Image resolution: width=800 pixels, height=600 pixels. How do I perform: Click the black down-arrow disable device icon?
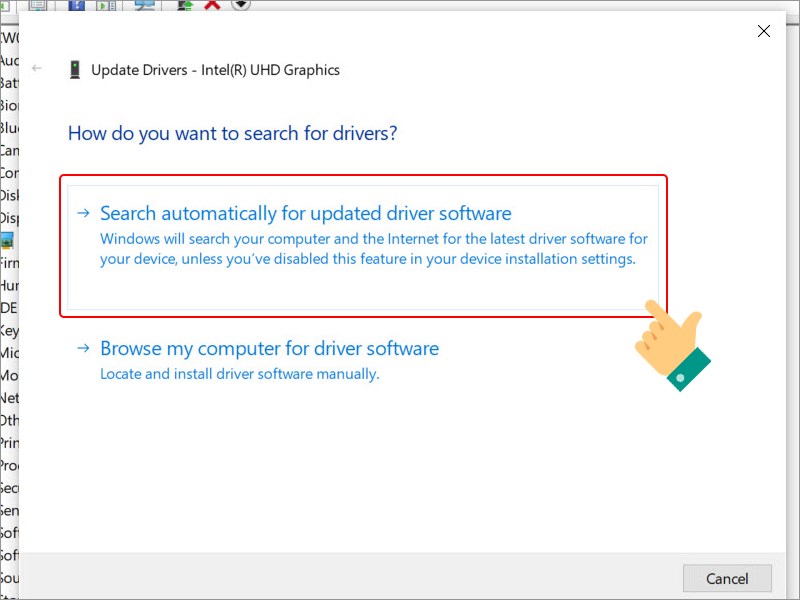click(x=240, y=4)
